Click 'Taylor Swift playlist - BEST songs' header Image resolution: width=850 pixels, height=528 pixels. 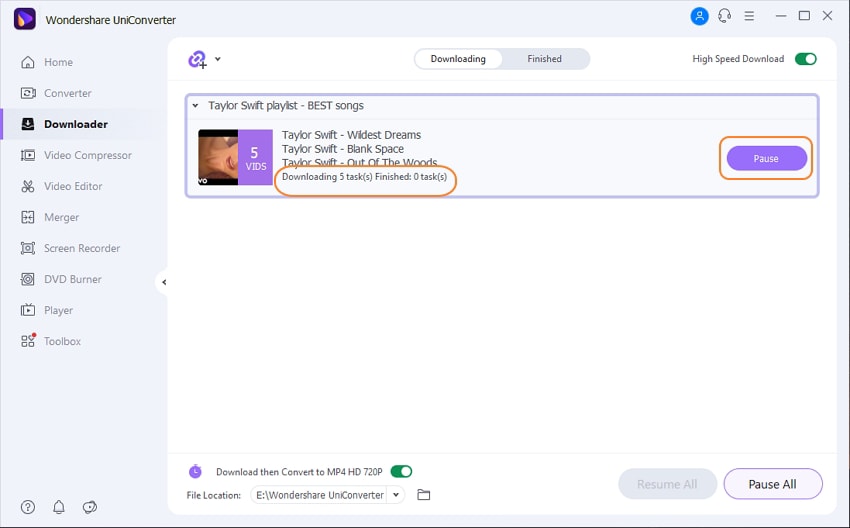[286, 106]
